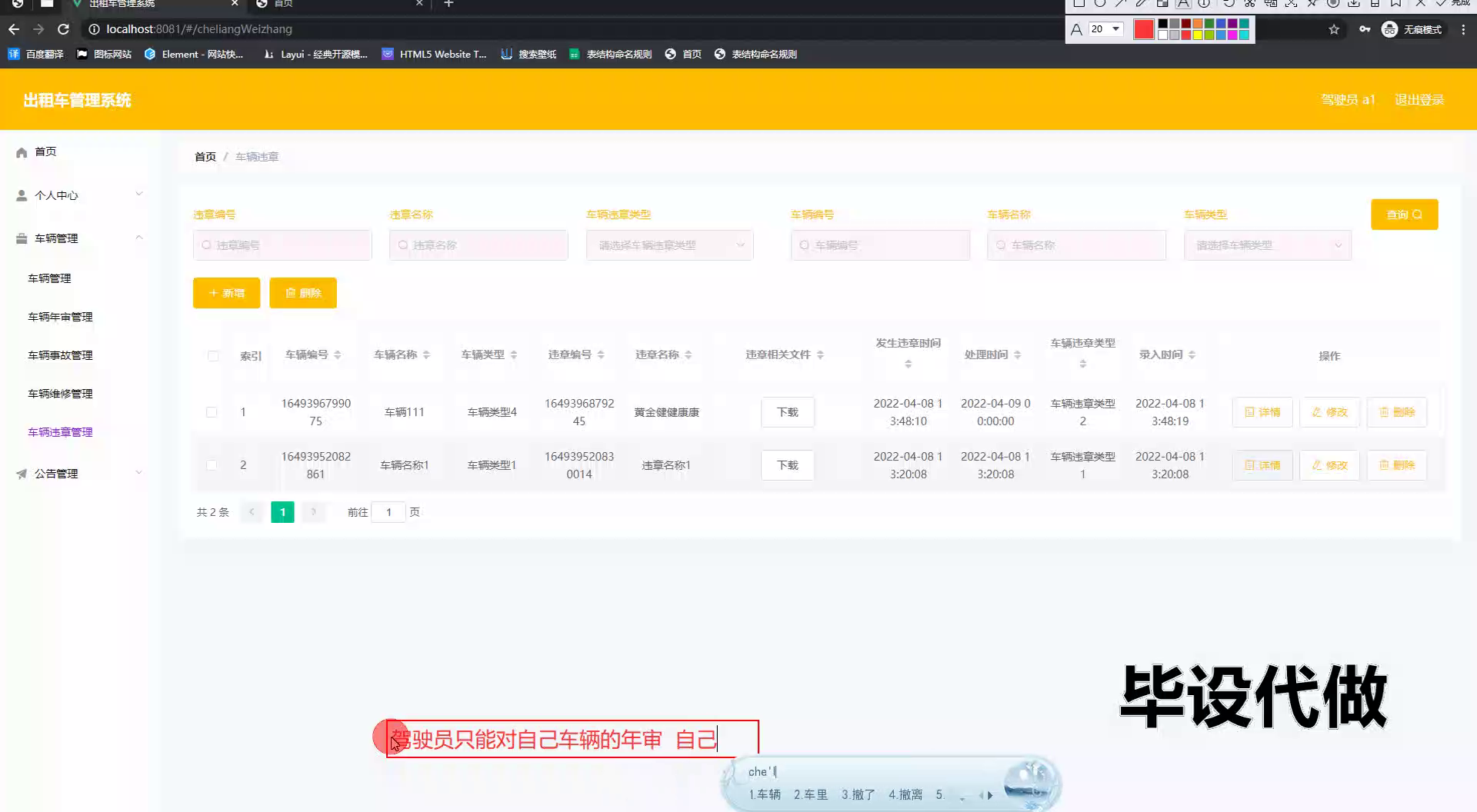Download the file for row 车辆111
Screen dimensions: 1477x812
[788, 412]
